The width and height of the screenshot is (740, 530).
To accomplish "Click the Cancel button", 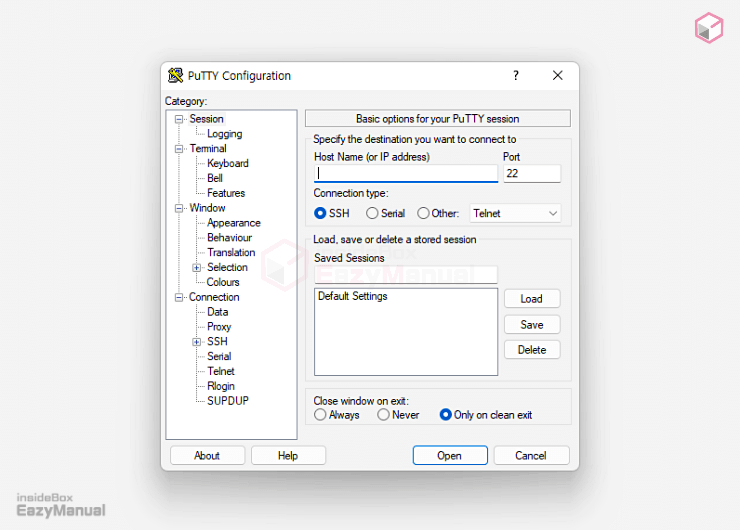I will pos(531,455).
